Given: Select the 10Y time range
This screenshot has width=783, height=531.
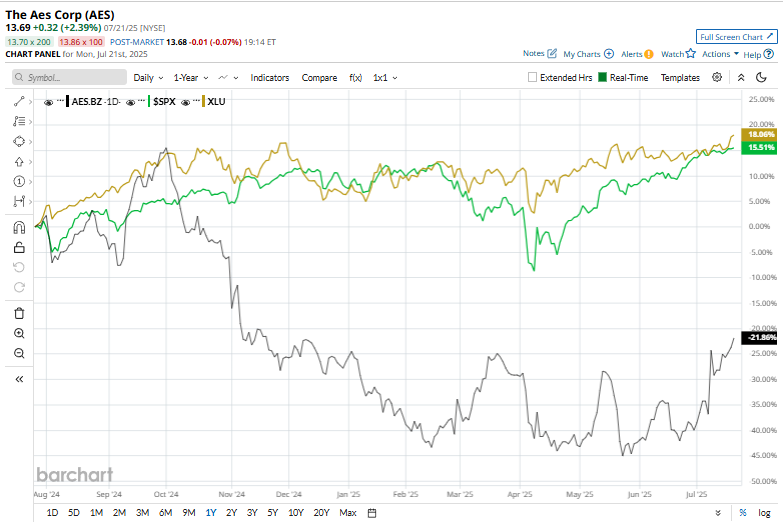Looking at the screenshot, I should click(296, 513).
